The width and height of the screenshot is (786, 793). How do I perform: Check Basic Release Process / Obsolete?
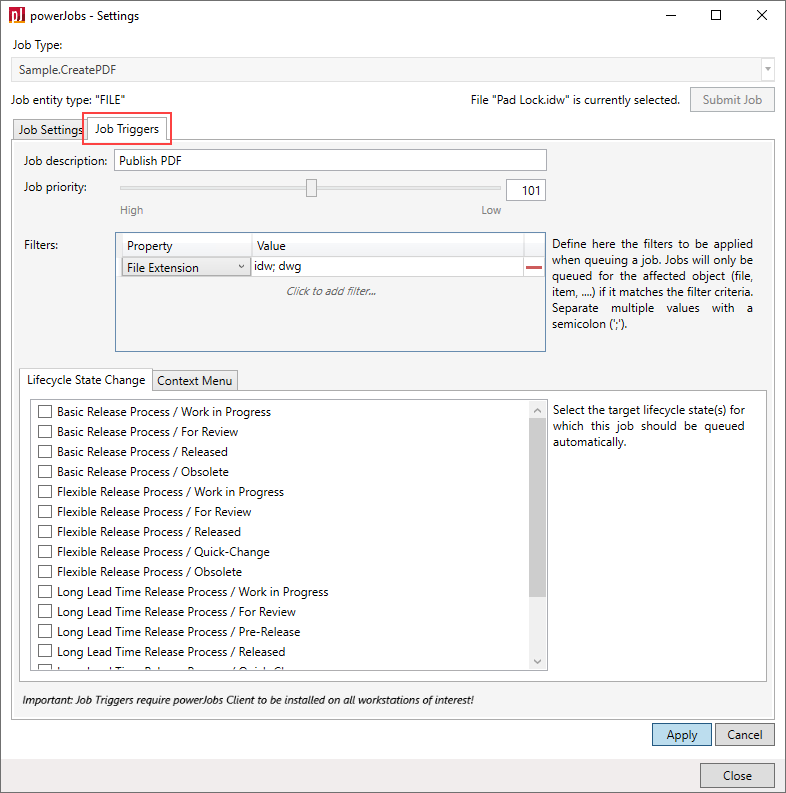[45, 471]
